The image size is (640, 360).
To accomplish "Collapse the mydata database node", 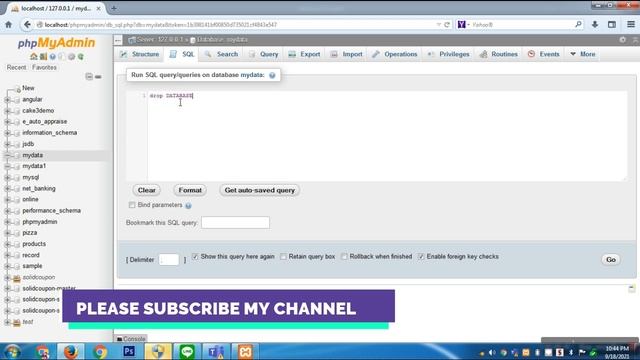I will [7, 156].
